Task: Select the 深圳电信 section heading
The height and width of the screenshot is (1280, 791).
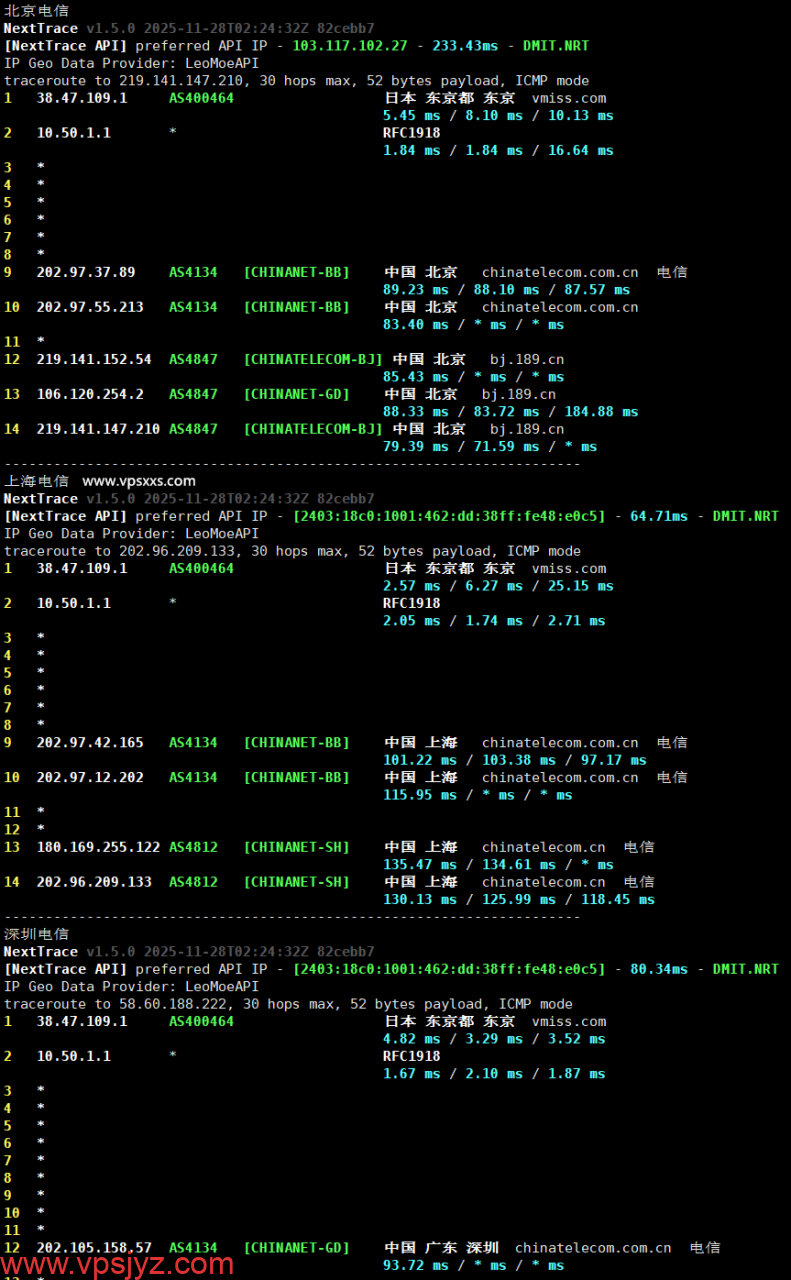Action: click(37, 934)
